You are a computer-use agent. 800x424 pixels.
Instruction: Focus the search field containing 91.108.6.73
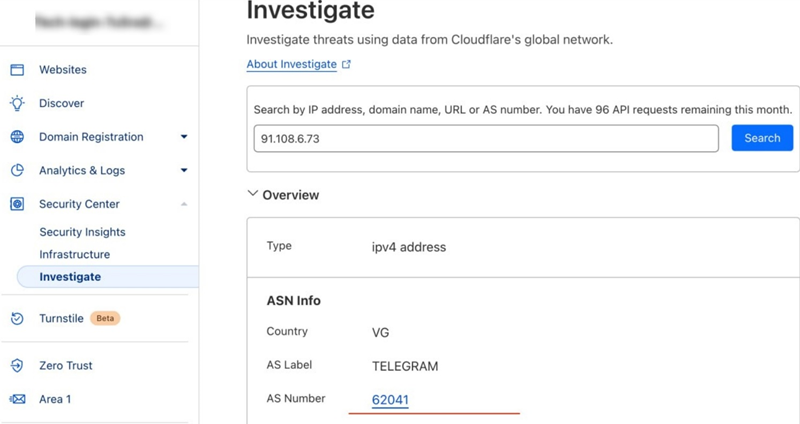pos(486,138)
